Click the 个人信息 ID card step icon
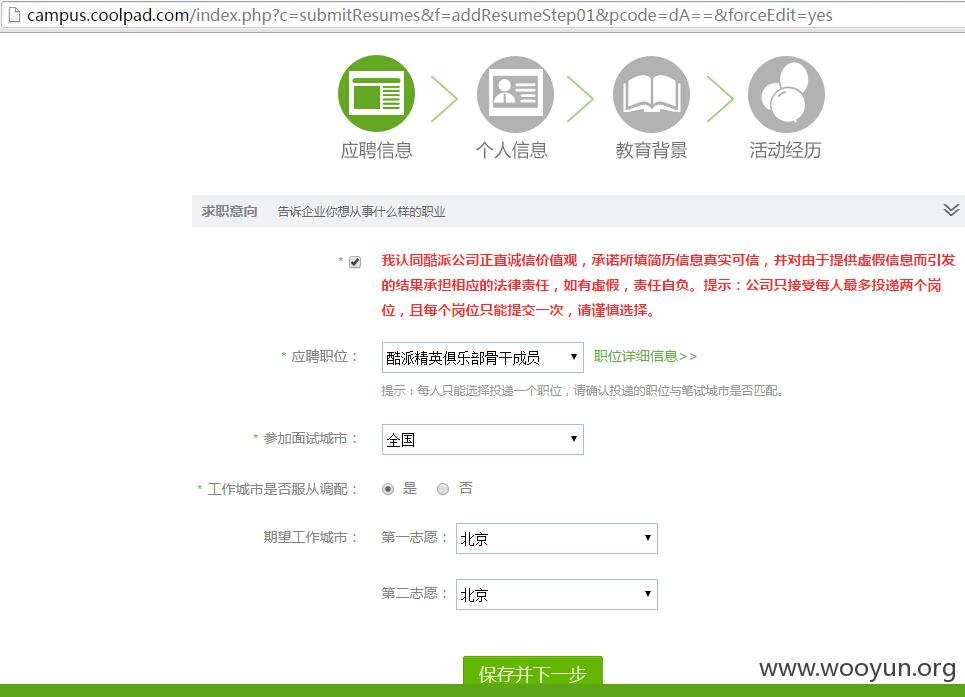 click(515, 94)
